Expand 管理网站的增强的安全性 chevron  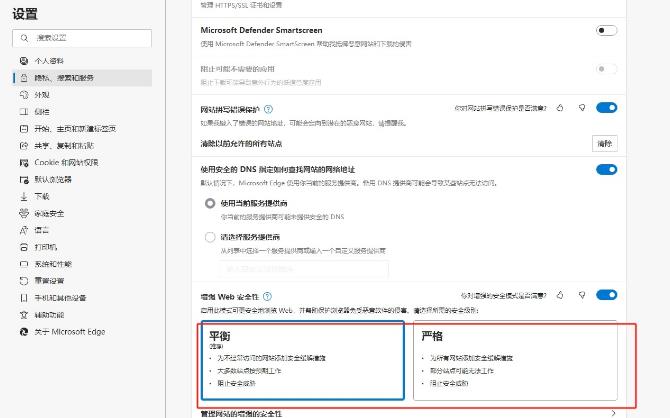click(613, 413)
